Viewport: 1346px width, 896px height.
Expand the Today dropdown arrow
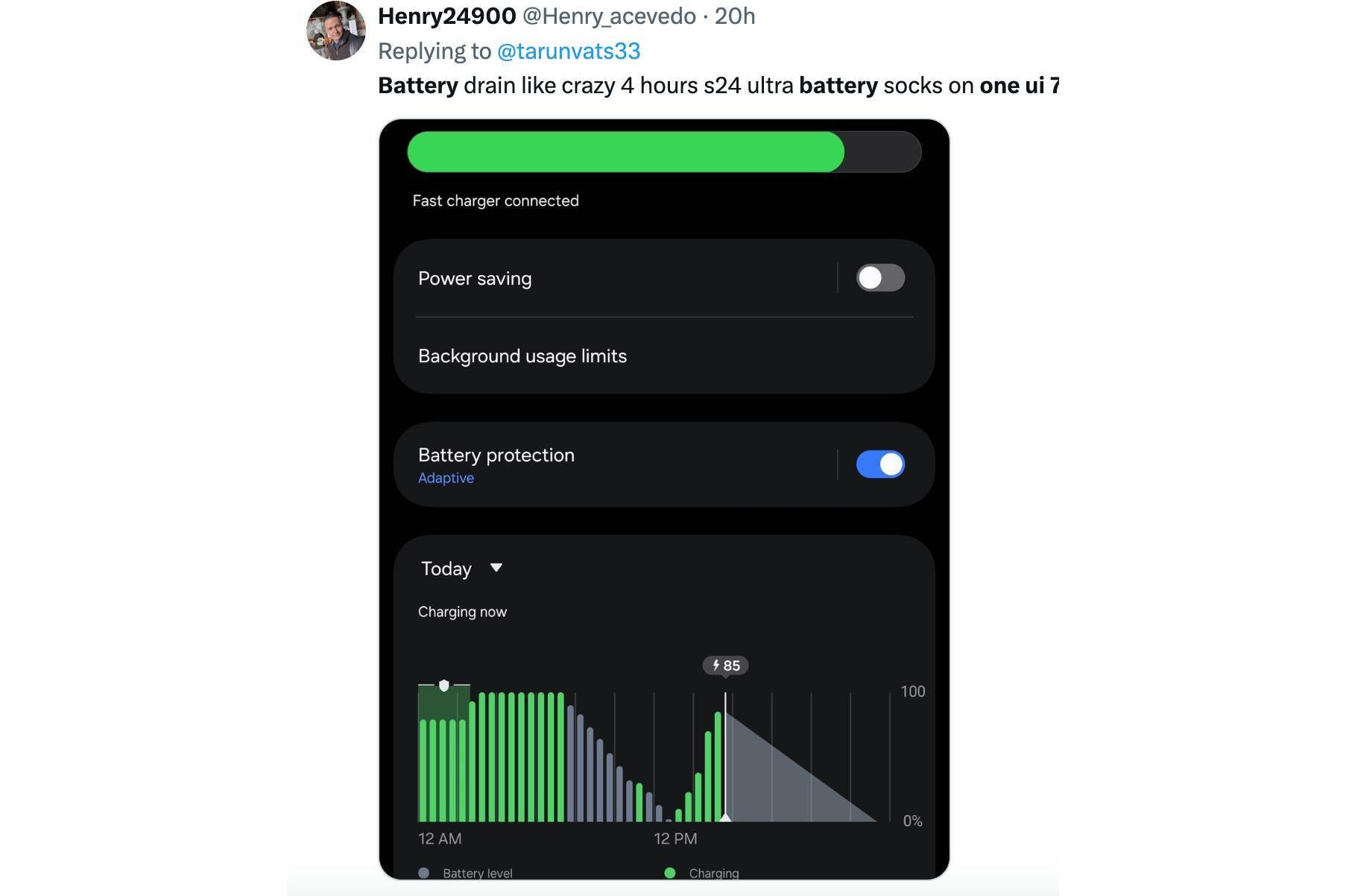tap(496, 568)
